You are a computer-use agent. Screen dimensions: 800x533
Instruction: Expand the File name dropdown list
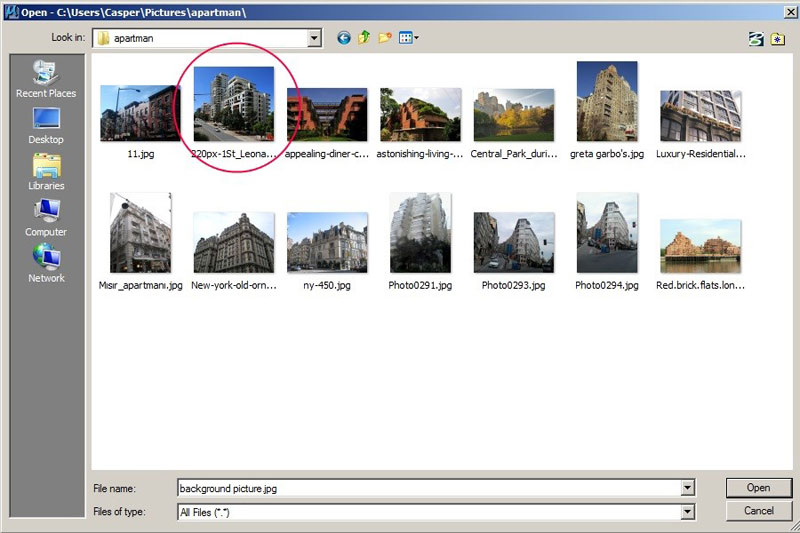click(x=687, y=488)
